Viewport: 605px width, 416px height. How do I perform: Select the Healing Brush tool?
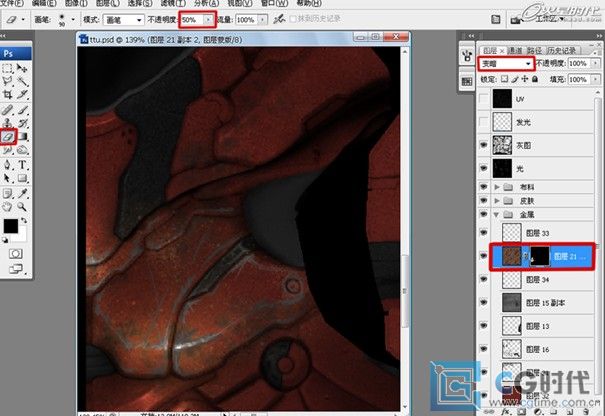[x=7, y=110]
